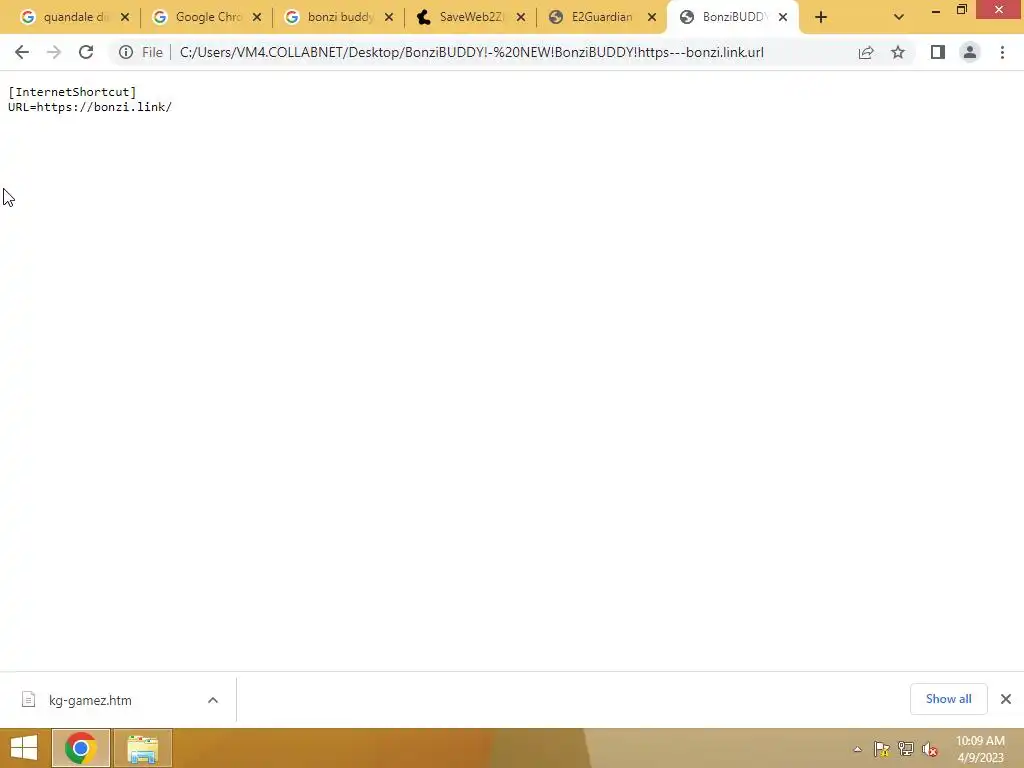Close the BonziBUDDY tab
This screenshot has height=768, width=1024.
(x=783, y=18)
